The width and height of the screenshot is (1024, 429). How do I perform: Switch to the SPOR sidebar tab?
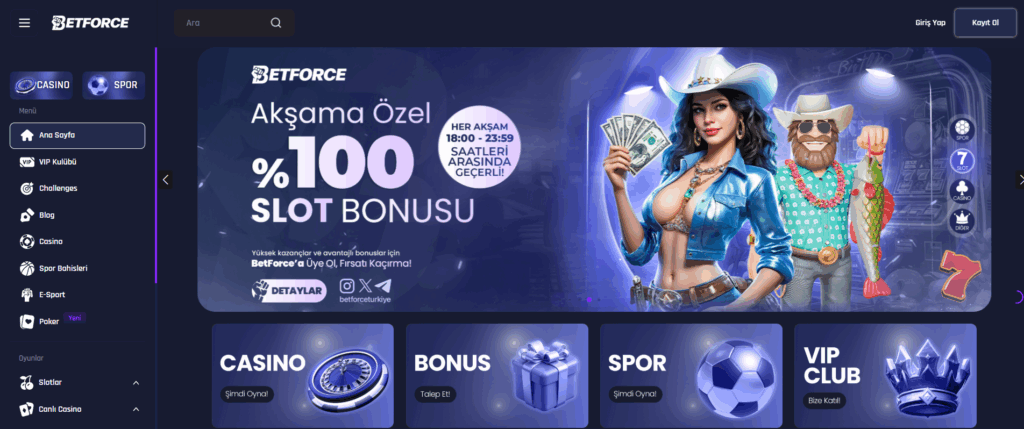[x=114, y=85]
